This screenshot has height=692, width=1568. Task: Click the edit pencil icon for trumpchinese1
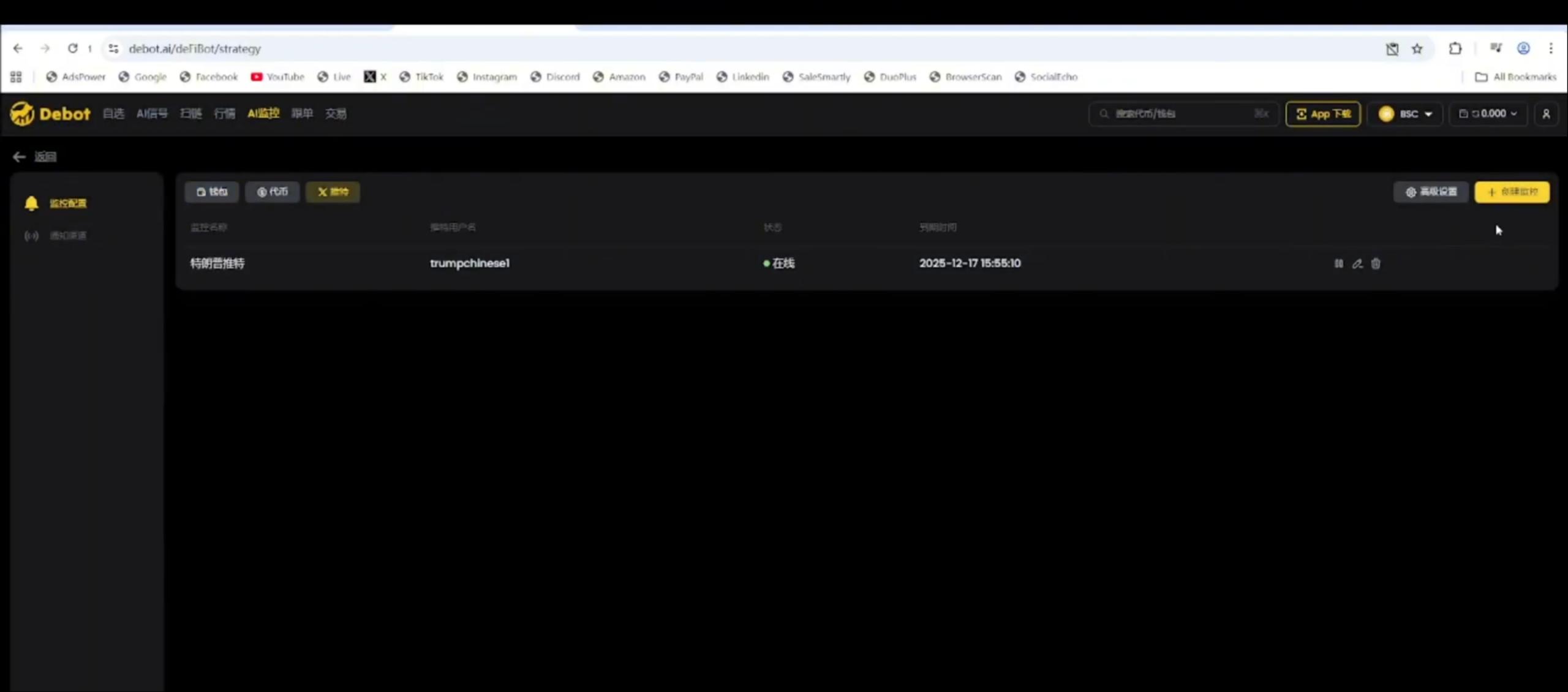1357,263
